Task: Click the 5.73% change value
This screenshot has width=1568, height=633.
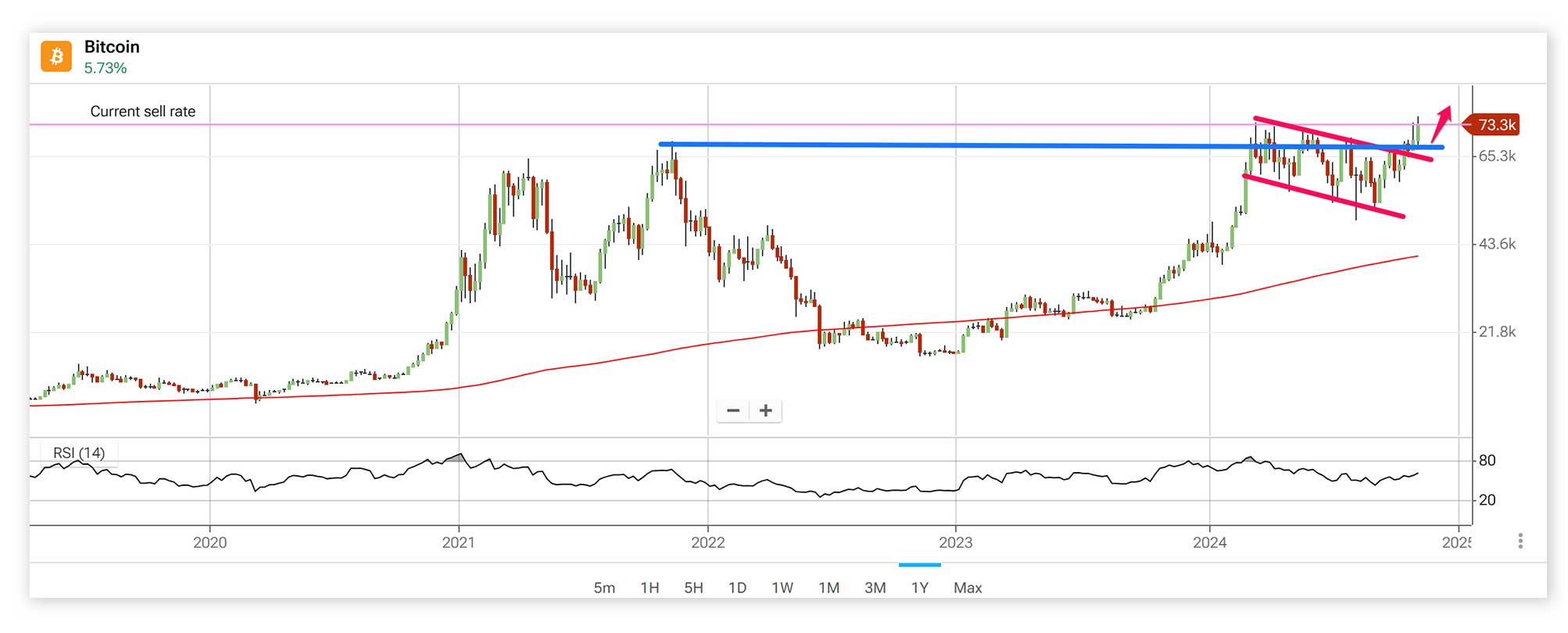Action: tap(106, 68)
